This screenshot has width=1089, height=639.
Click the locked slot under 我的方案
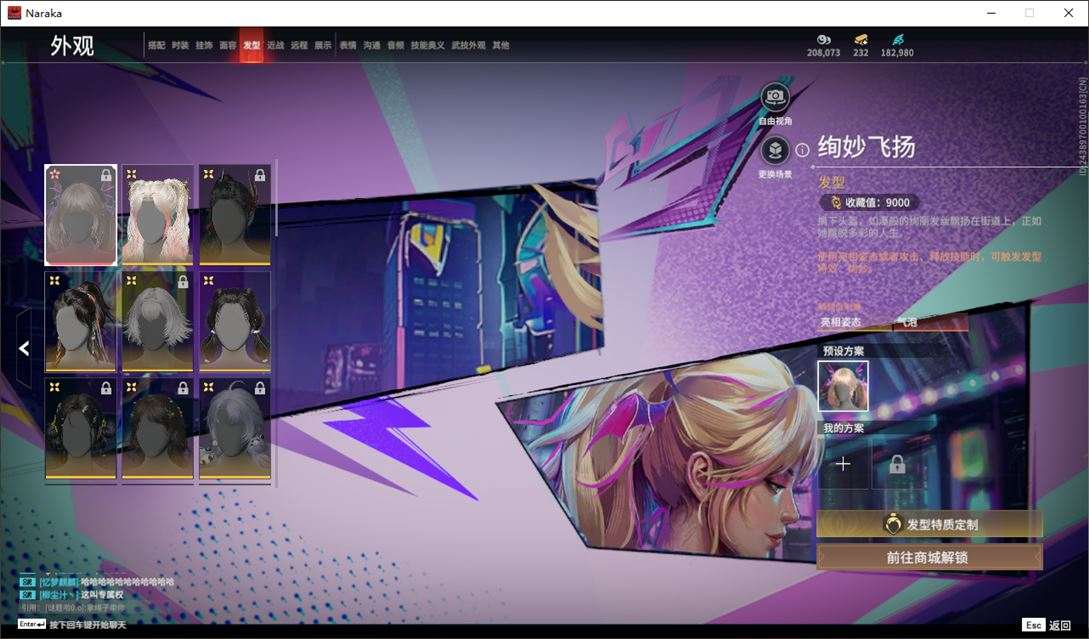pos(897,464)
